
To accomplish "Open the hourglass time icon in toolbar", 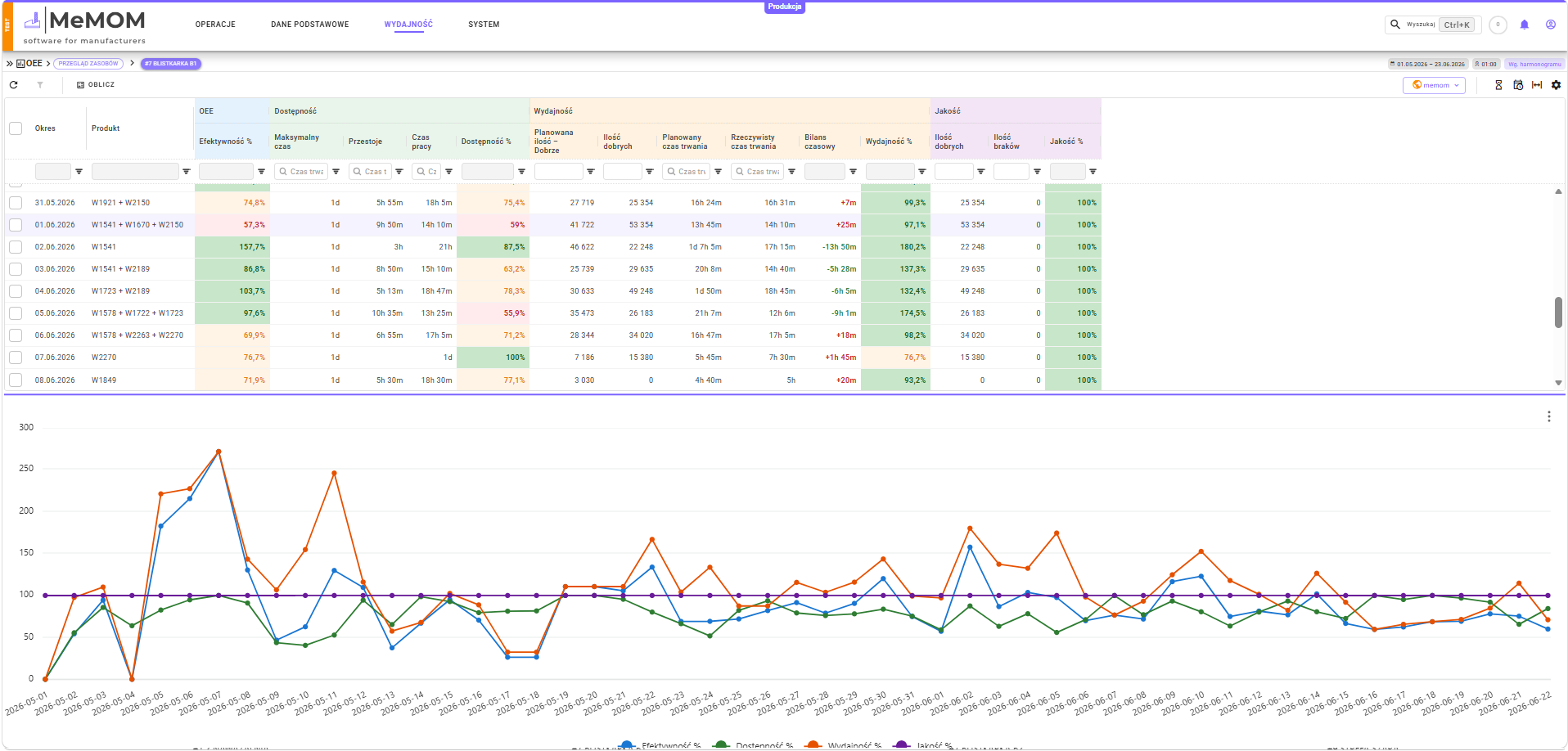I will [x=1498, y=85].
